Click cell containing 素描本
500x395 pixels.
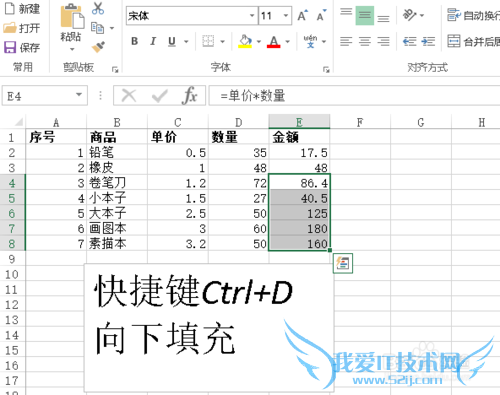(x=117, y=244)
